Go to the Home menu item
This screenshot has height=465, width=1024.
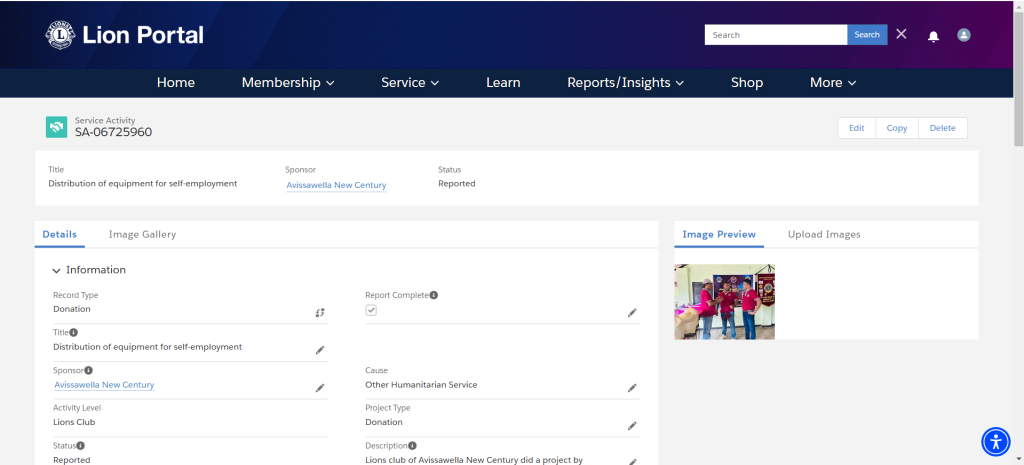(x=176, y=83)
